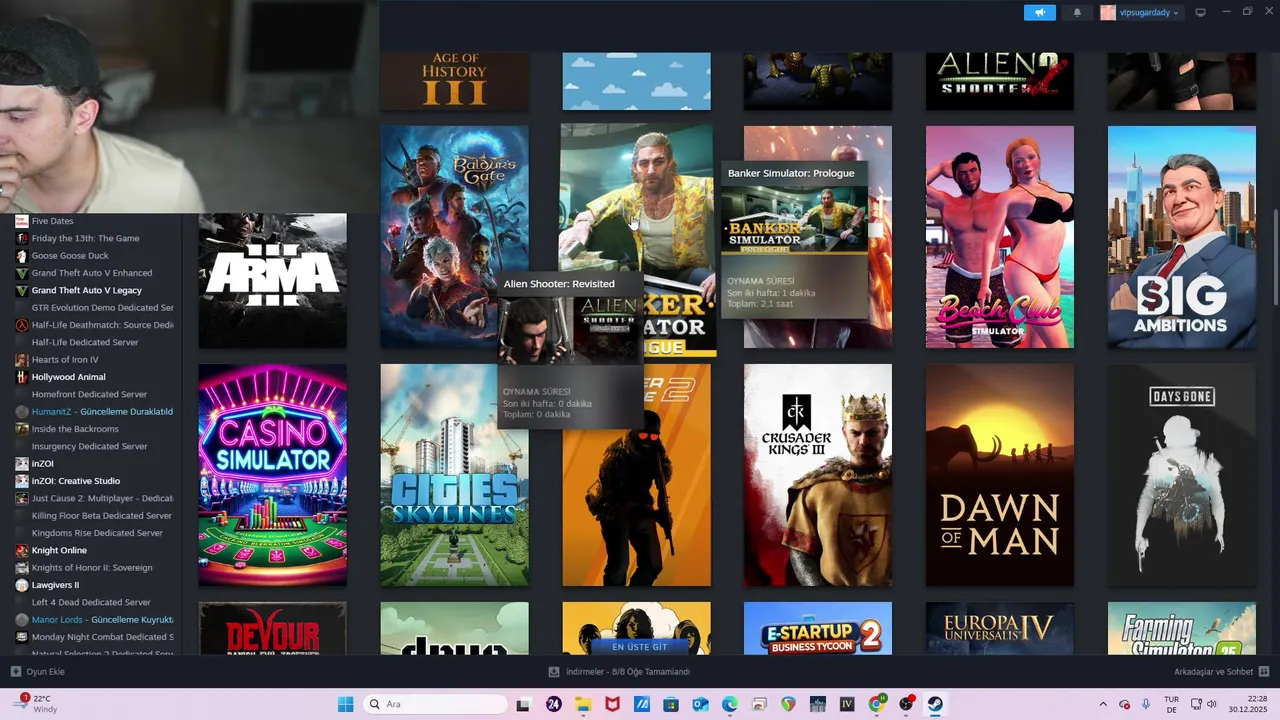Click the Knight Online icon

pos(22,550)
